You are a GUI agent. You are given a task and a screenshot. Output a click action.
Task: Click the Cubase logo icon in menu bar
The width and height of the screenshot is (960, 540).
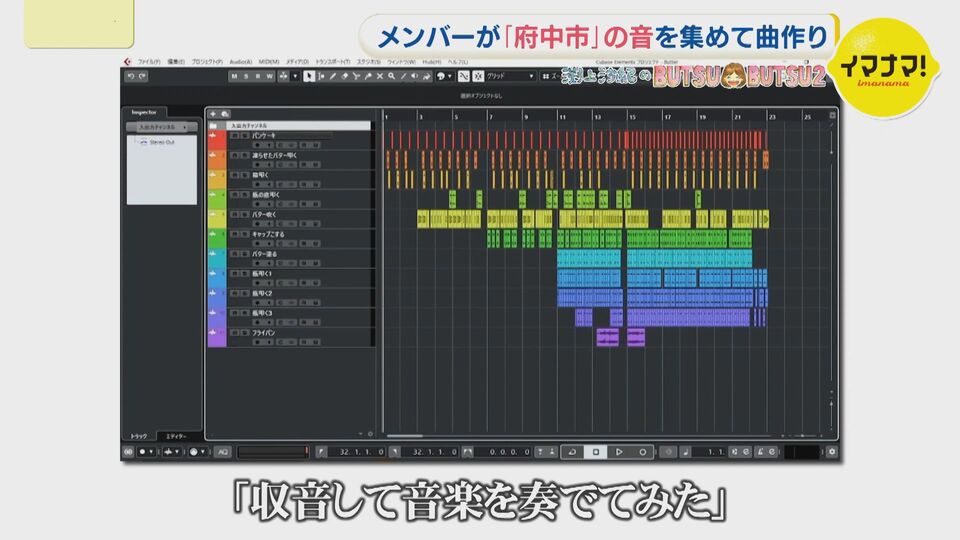point(127,62)
